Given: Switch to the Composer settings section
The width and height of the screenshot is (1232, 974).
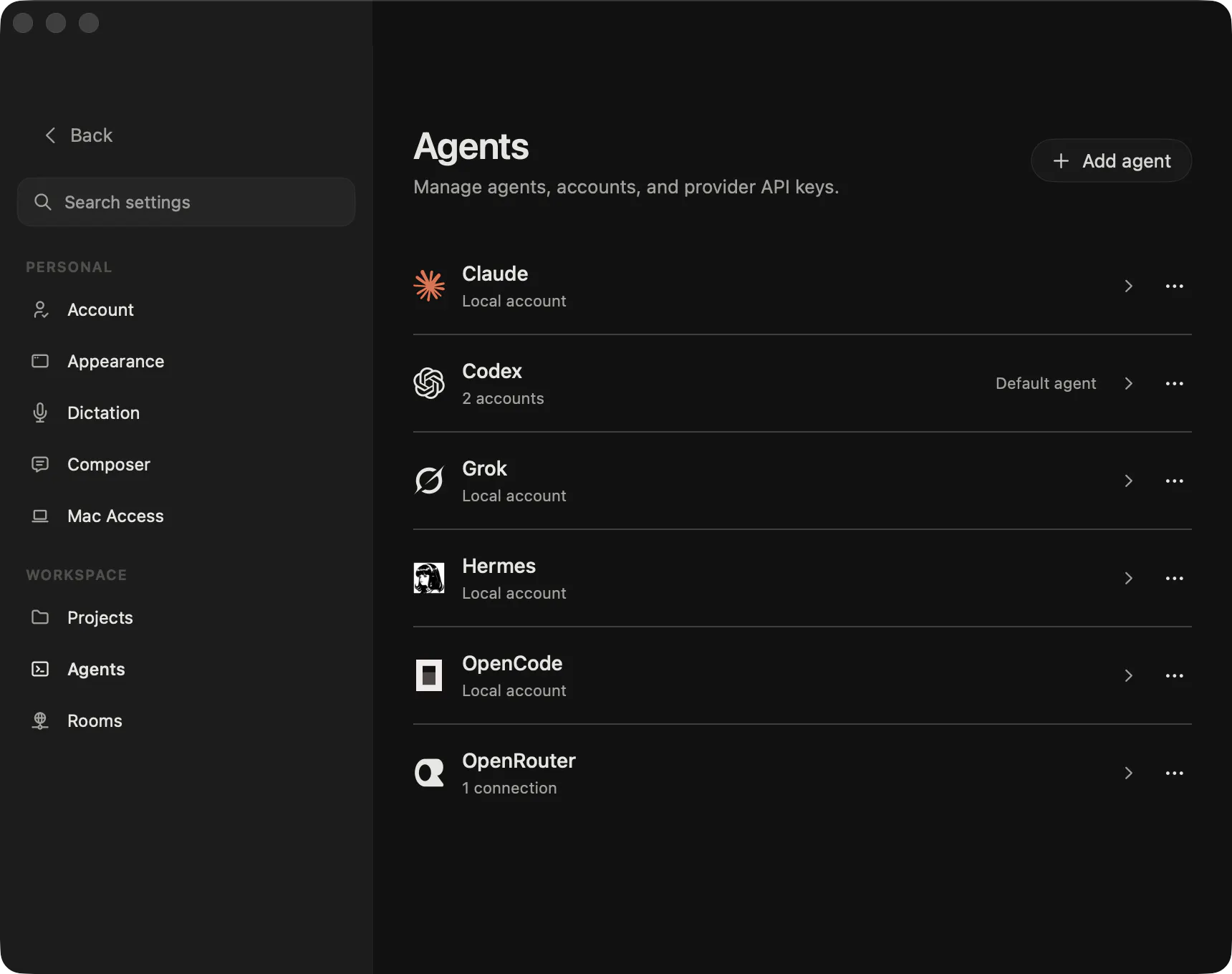Looking at the screenshot, I should click(186, 464).
